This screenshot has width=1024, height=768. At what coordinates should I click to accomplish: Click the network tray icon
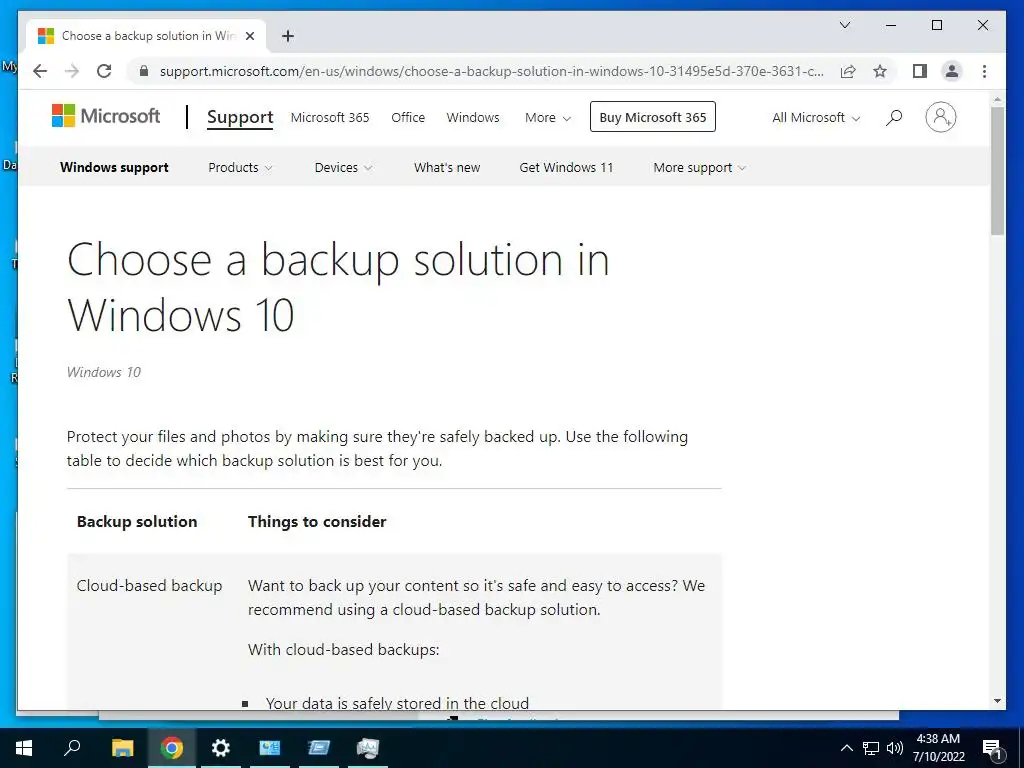pyautogui.click(x=871, y=748)
